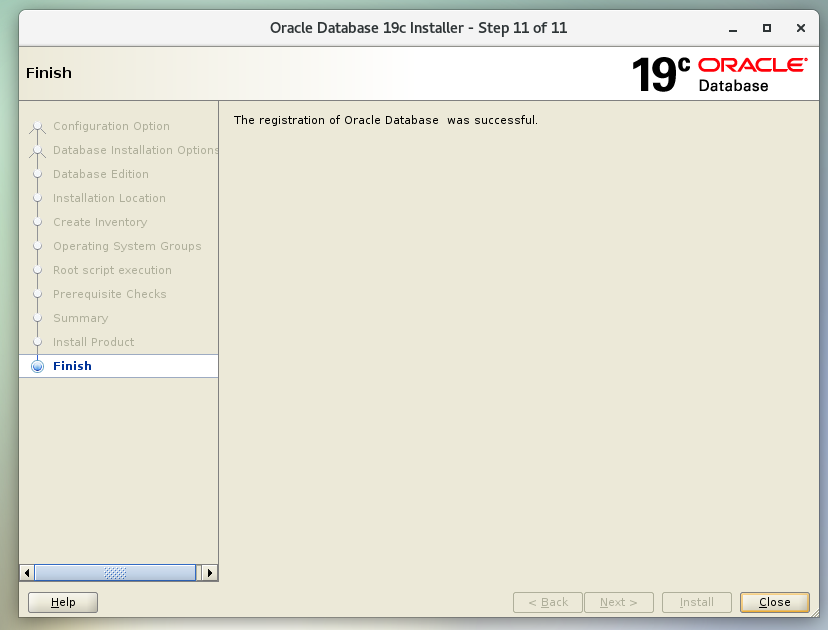Click the Operating System Groups step
Viewport: 828px width, 630px height.
(127, 246)
